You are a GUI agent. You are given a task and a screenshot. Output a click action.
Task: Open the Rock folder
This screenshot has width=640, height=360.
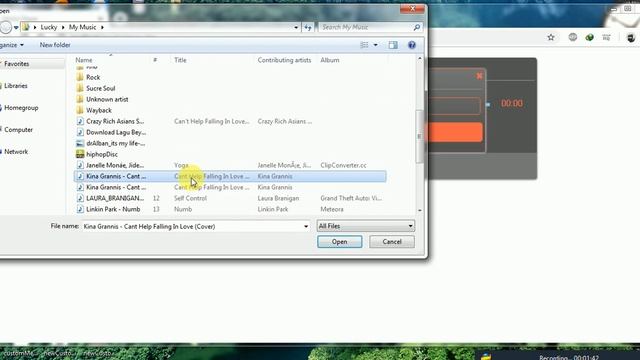click(93, 77)
